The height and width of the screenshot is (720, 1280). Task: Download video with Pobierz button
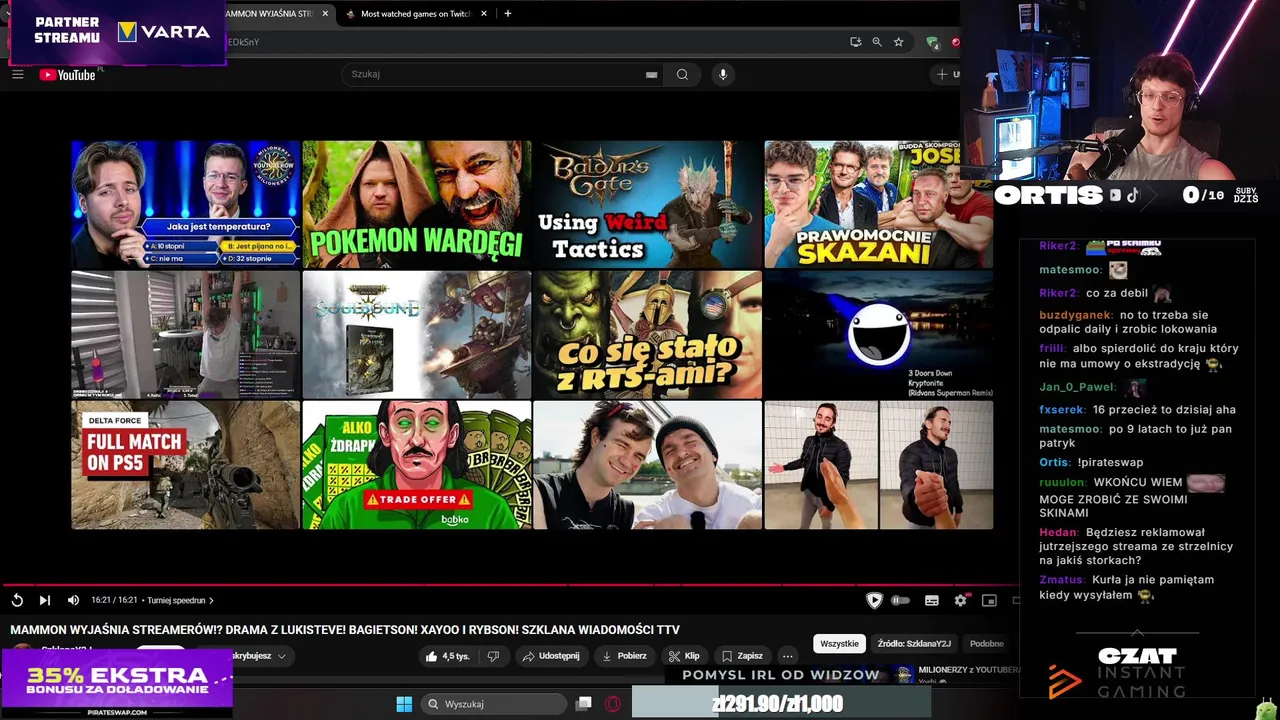click(624, 656)
